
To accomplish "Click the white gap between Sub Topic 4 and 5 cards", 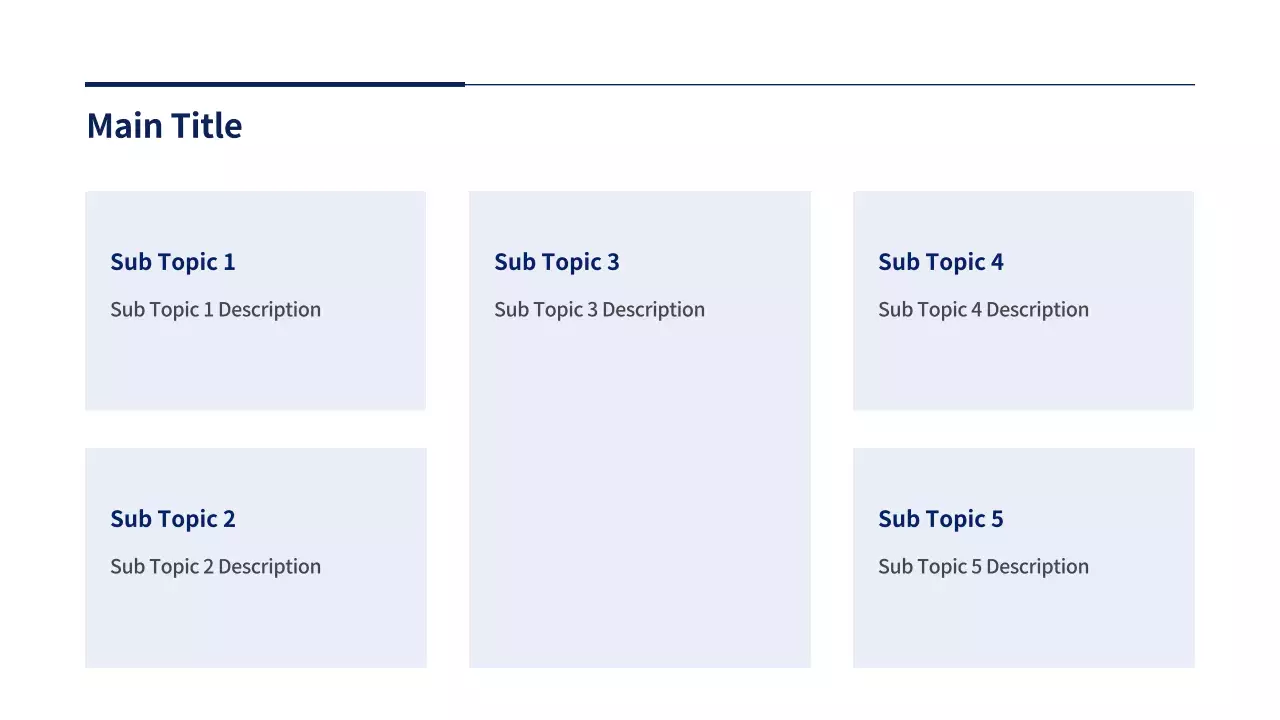I will [x=1023, y=429].
